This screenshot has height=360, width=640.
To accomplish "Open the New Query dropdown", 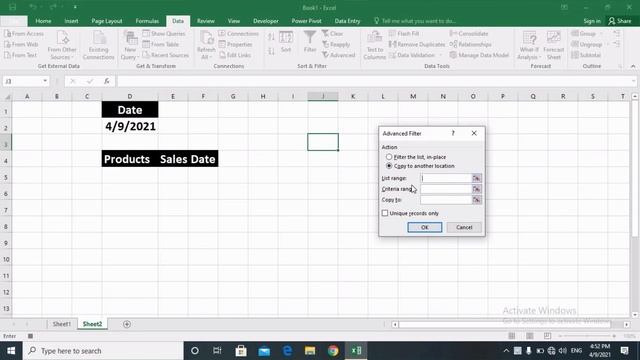I will coord(130,45).
